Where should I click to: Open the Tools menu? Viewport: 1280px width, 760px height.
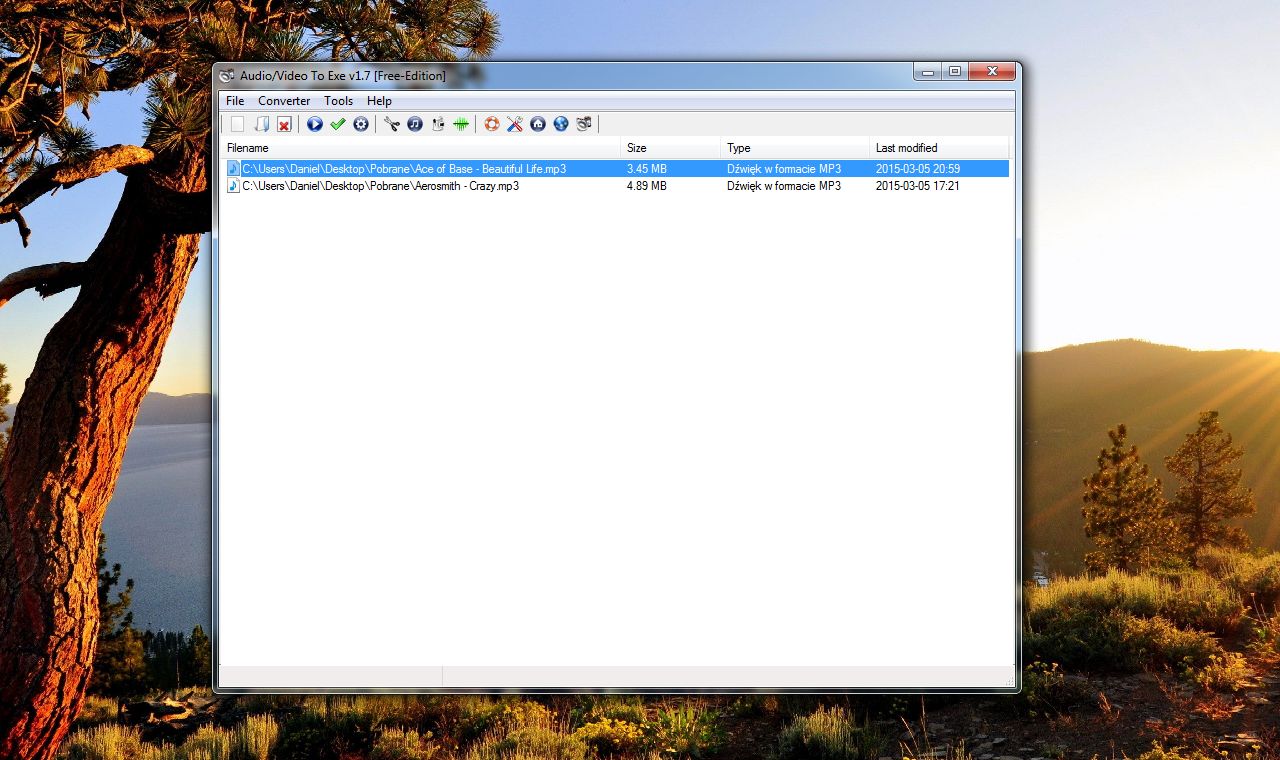click(x=338, y=101)
